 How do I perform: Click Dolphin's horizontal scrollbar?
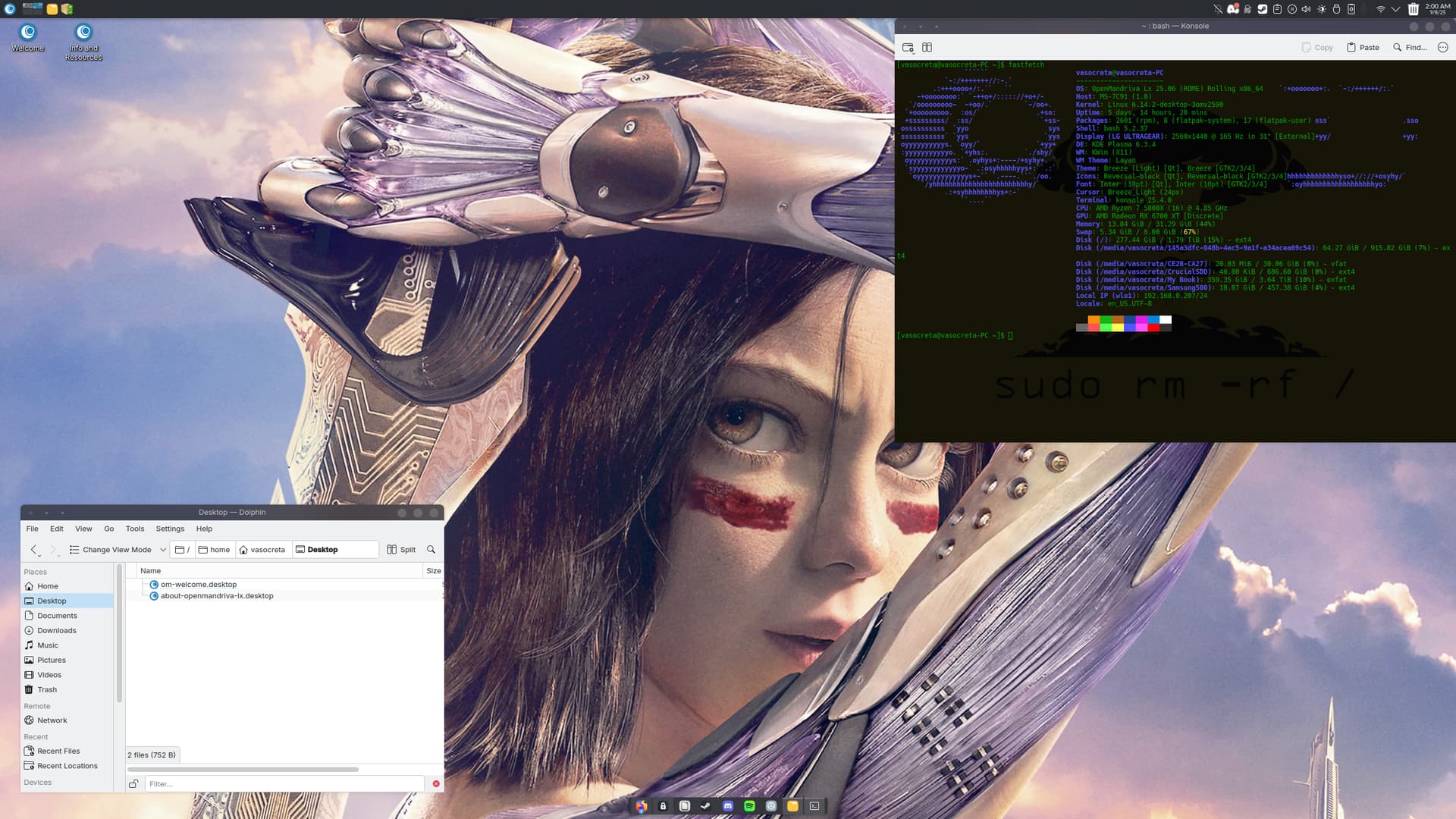tap(243, 769)
